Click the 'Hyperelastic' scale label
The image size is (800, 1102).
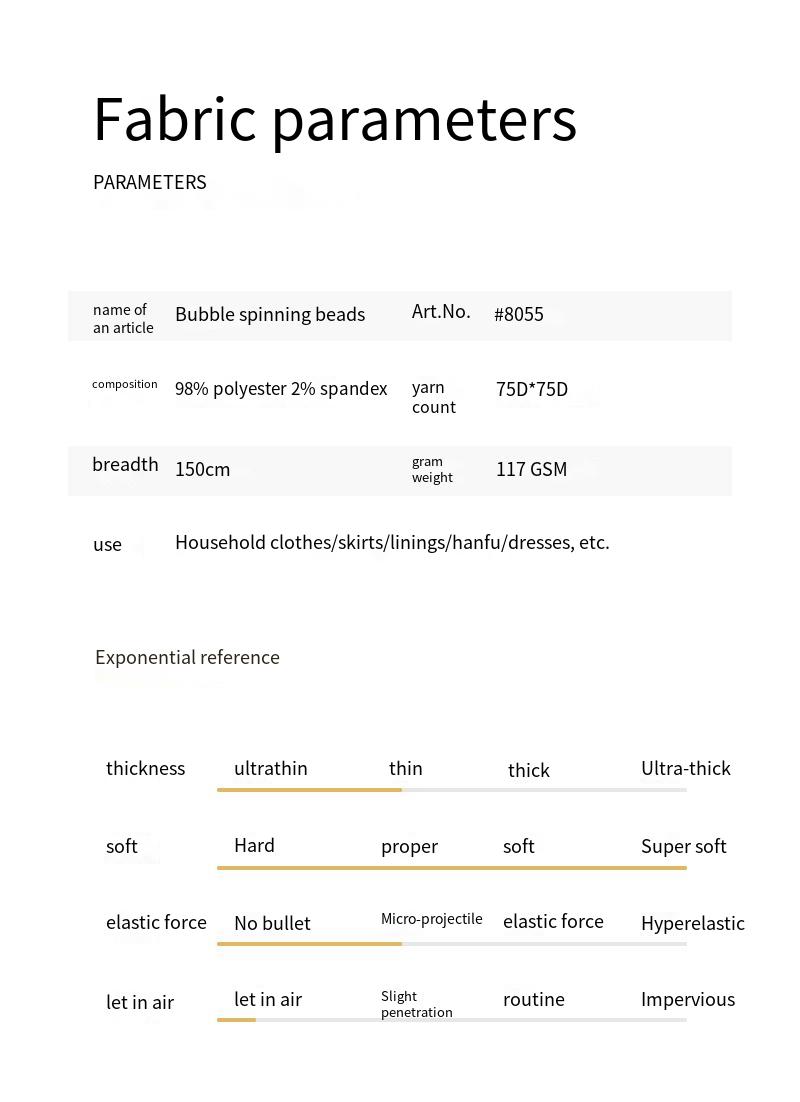tap(693, 923)
